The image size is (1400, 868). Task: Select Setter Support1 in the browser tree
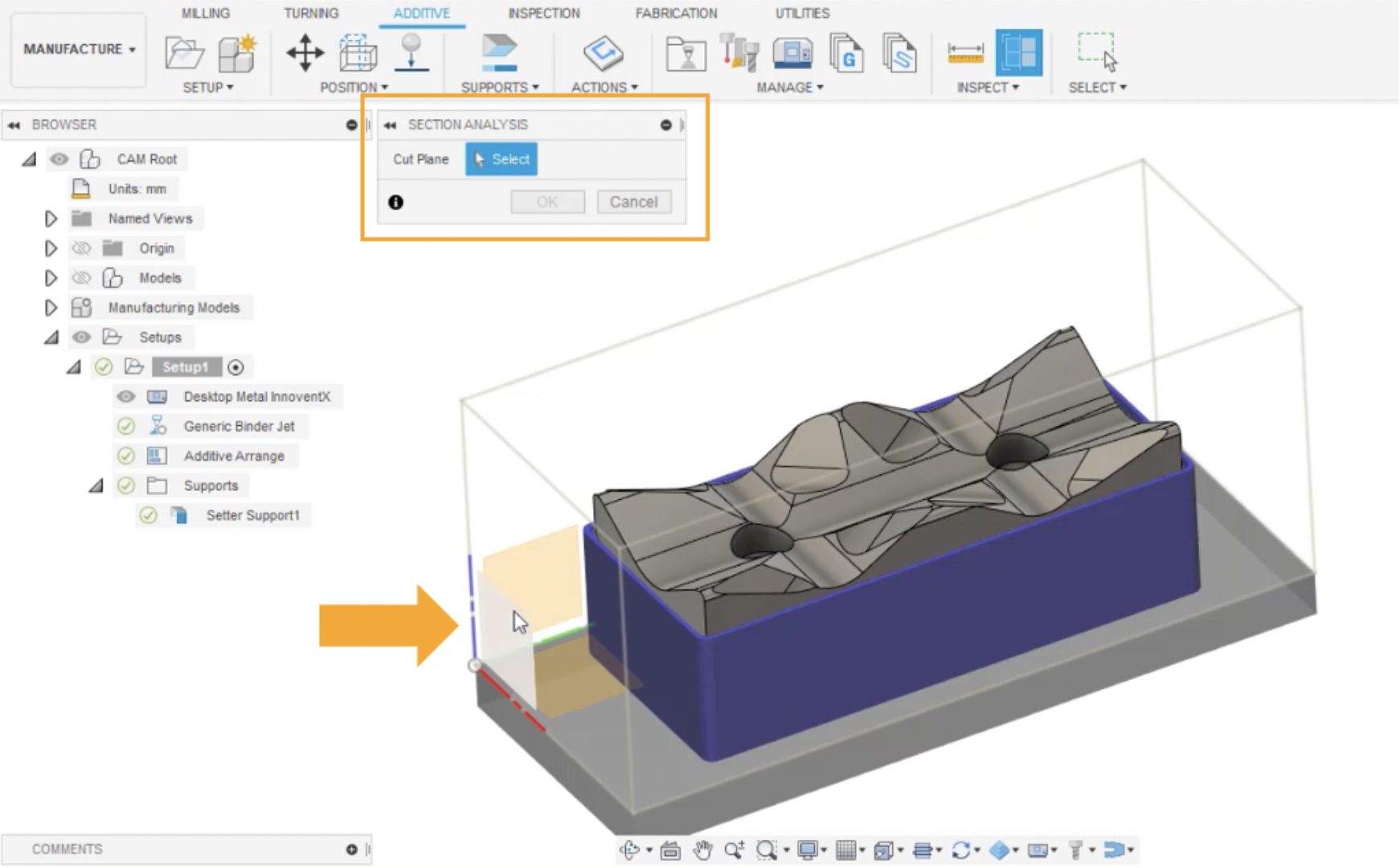(x=252, y=515)
